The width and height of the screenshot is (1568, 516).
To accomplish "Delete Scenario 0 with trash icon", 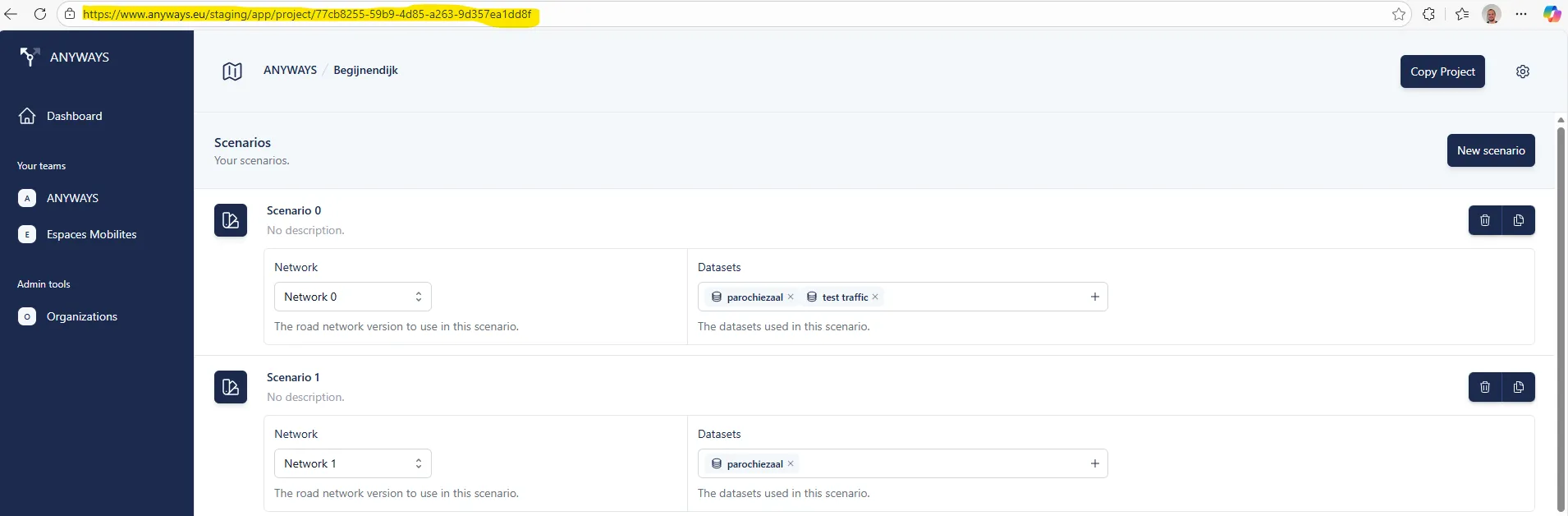I will coord(1485,220).
